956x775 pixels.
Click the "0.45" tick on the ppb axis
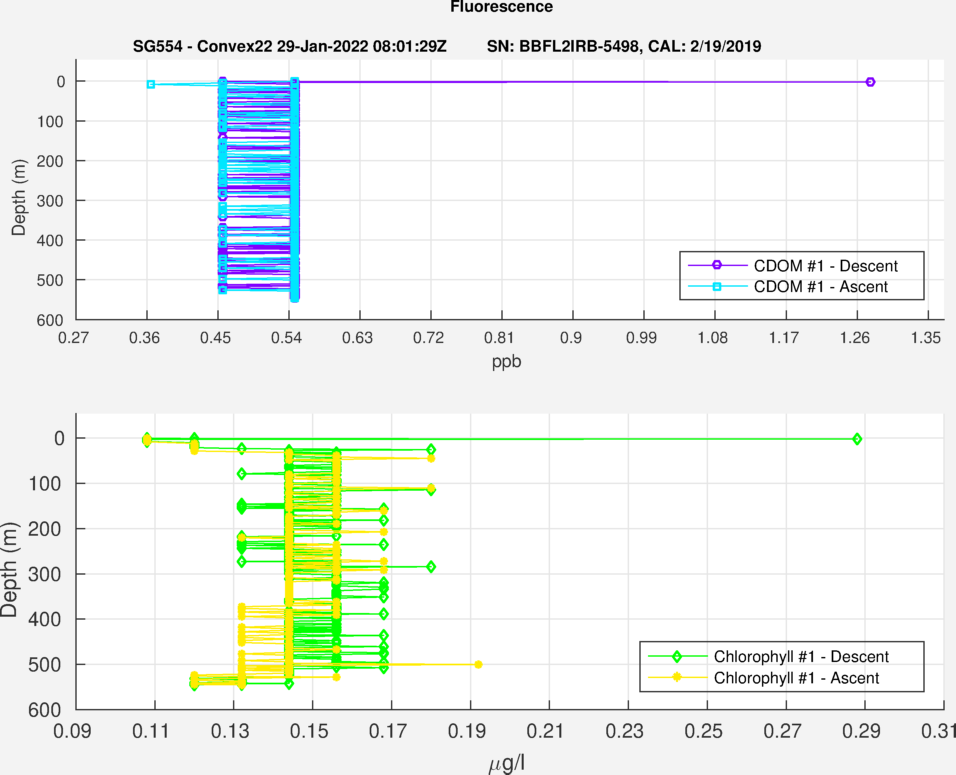click(215, 338)
